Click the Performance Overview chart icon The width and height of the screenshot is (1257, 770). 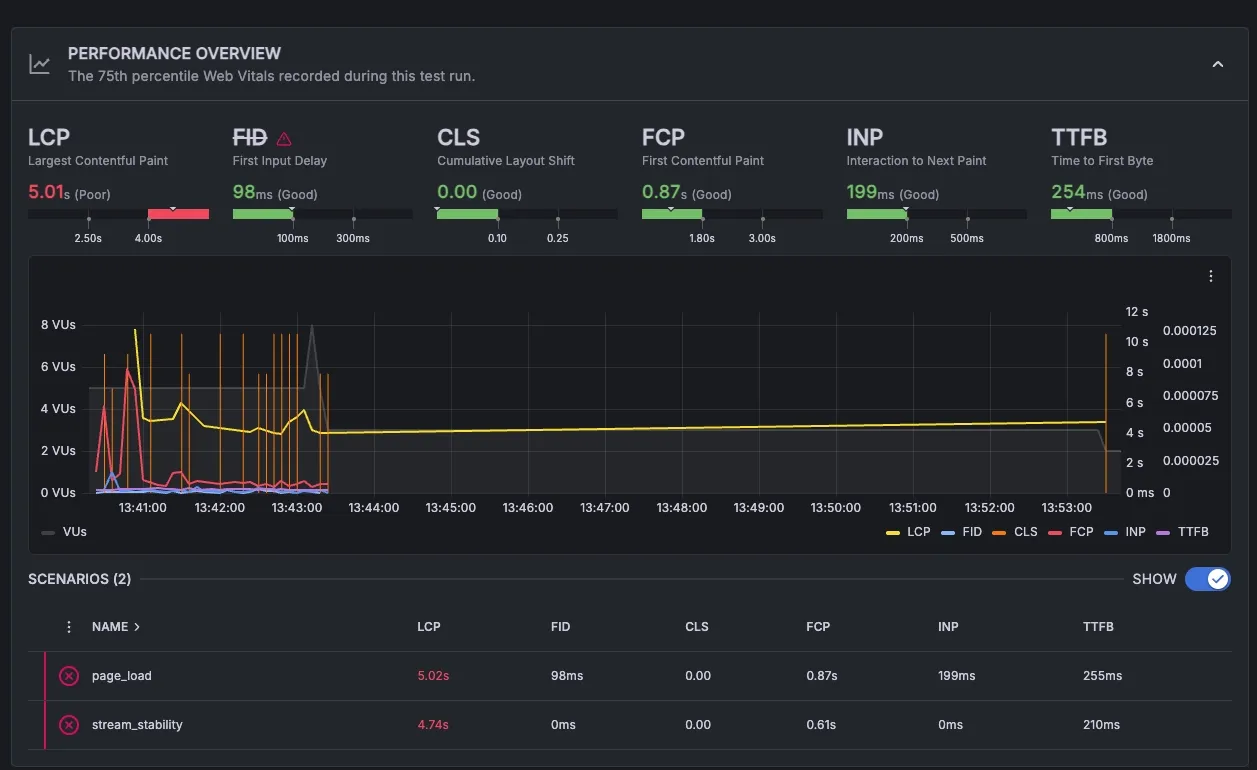[40, 65]
